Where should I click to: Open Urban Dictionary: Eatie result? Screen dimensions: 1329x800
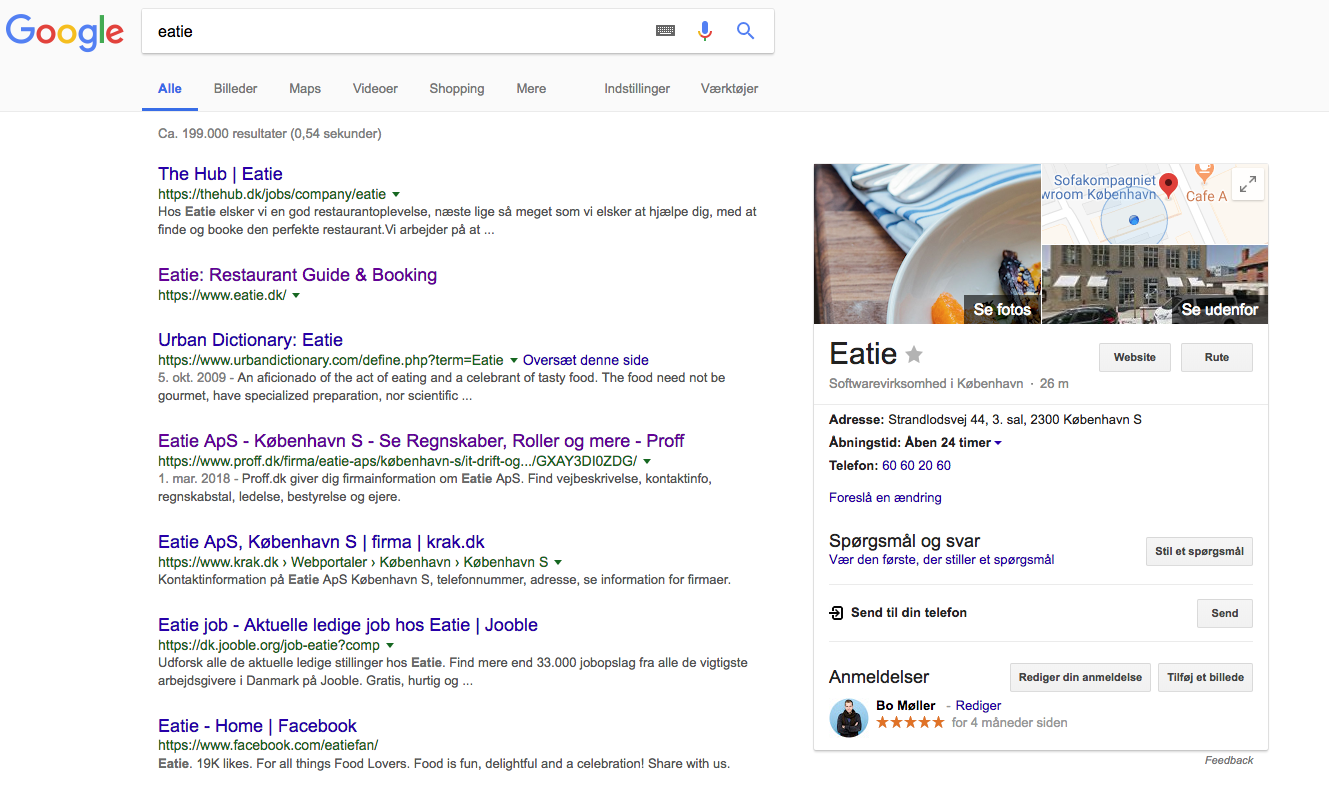click(250, 340)
